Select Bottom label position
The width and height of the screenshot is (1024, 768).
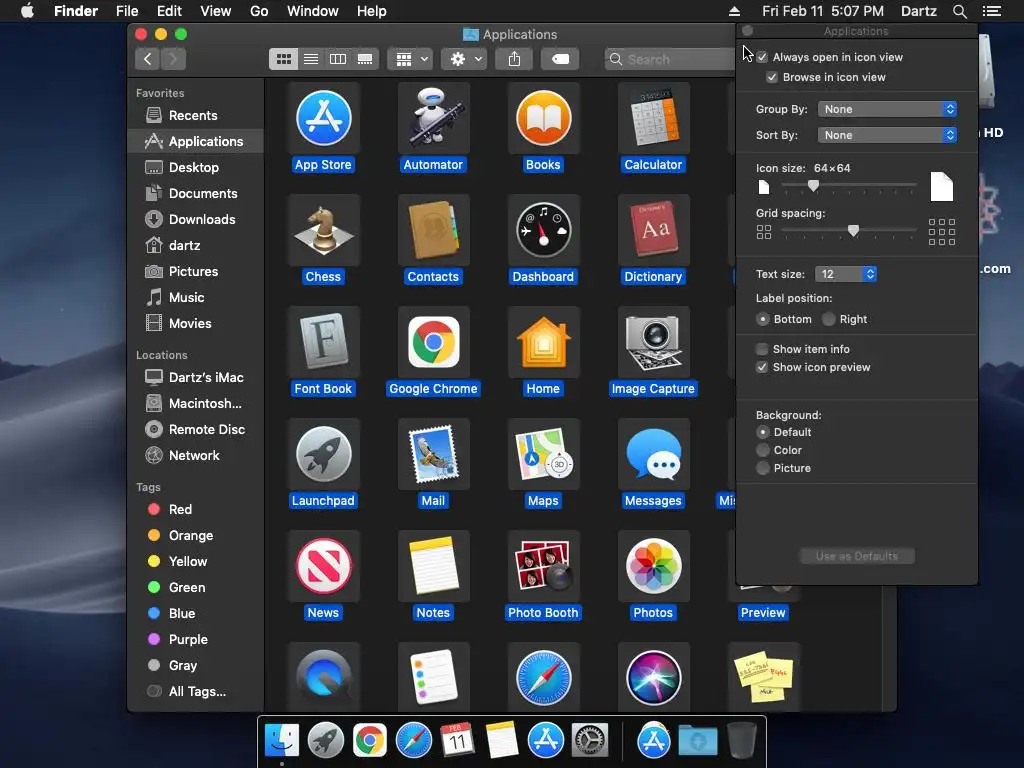pos(762,319)
